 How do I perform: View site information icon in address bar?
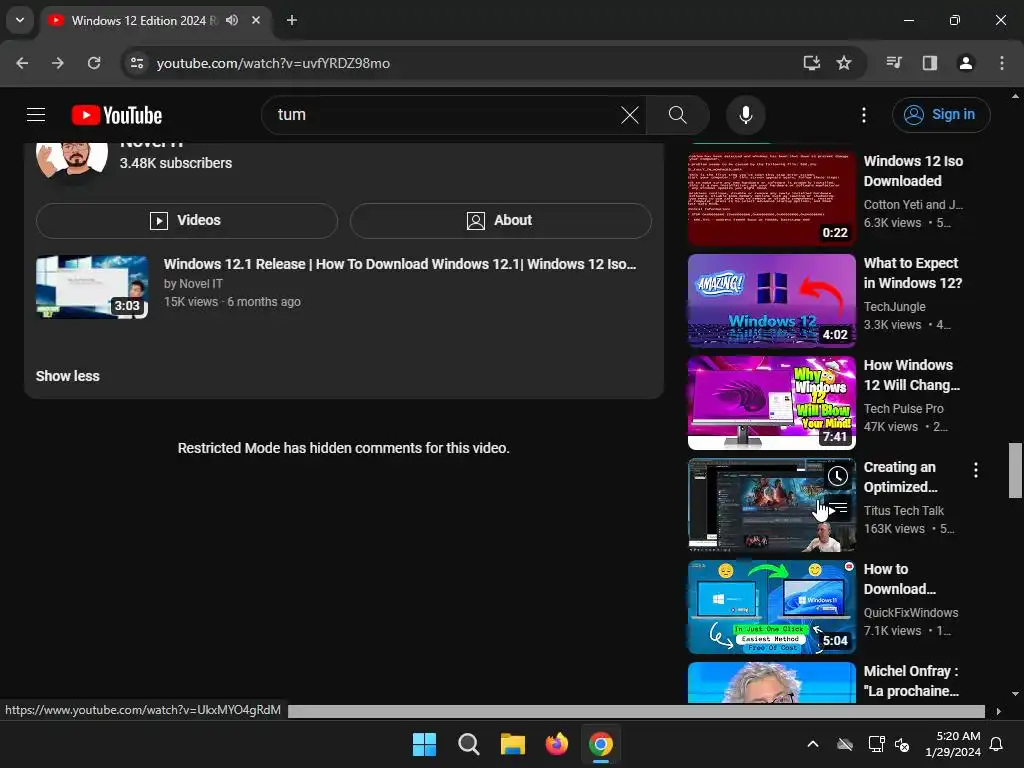coord(136,63)
